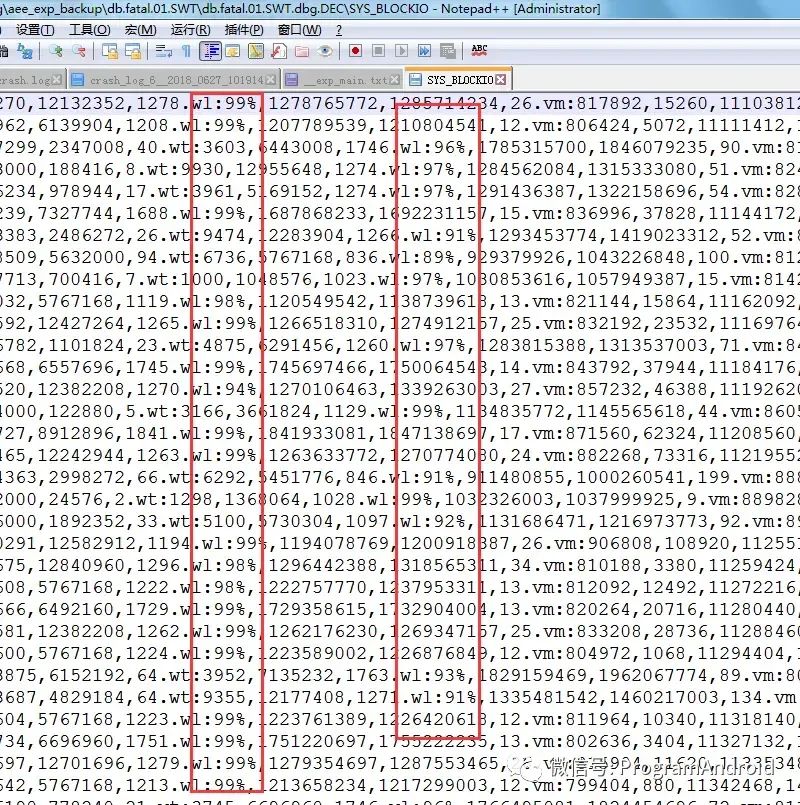Select the SYS_BLOCKIO tab
Screen dimensions: 800x805
point(458,80)
